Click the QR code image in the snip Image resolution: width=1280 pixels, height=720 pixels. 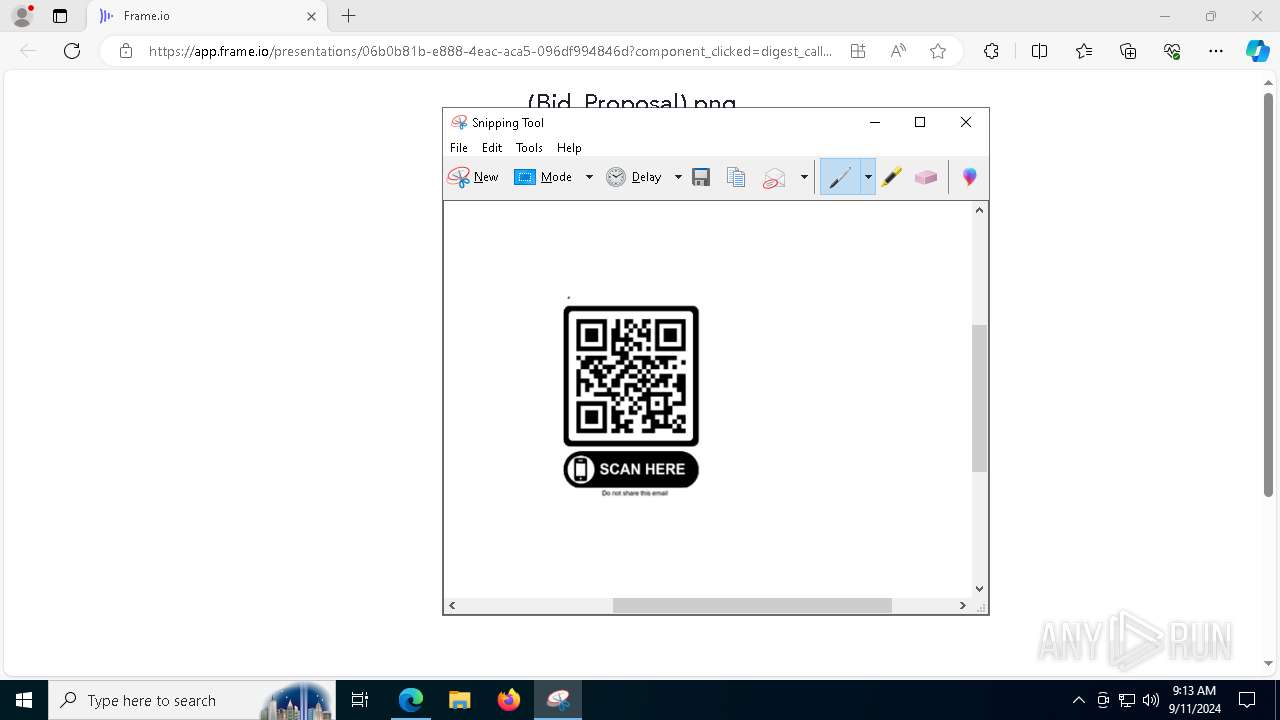click(631, 376)
